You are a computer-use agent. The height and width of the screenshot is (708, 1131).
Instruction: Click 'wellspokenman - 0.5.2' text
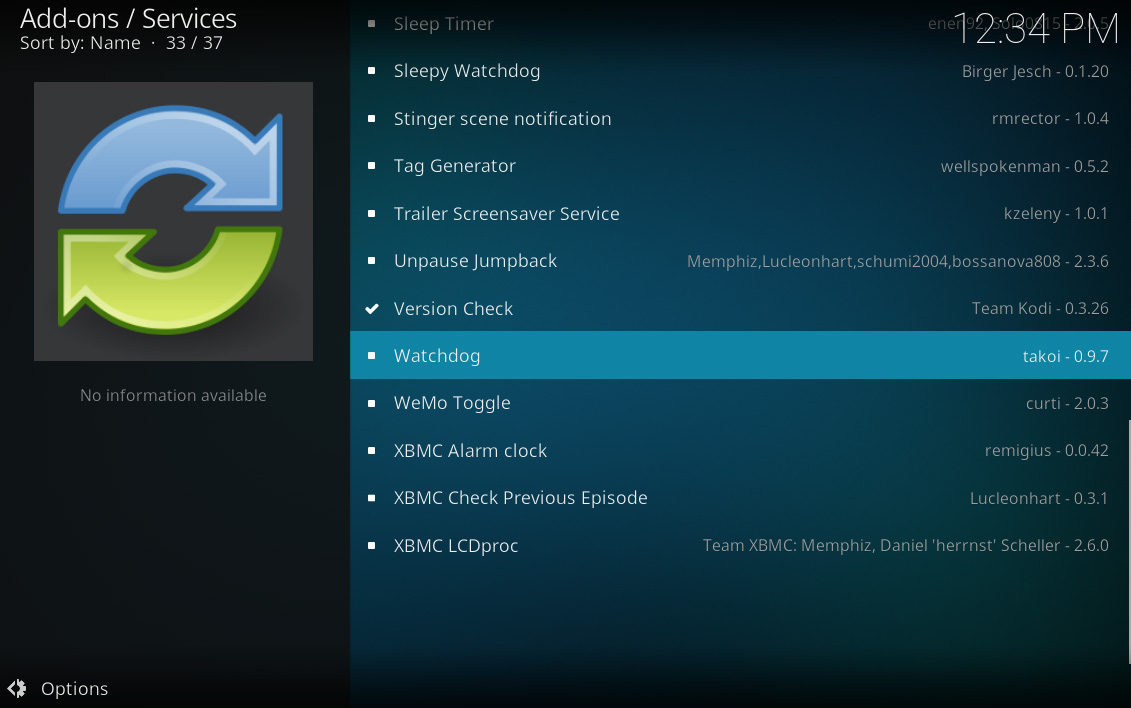coord(1024,167)
